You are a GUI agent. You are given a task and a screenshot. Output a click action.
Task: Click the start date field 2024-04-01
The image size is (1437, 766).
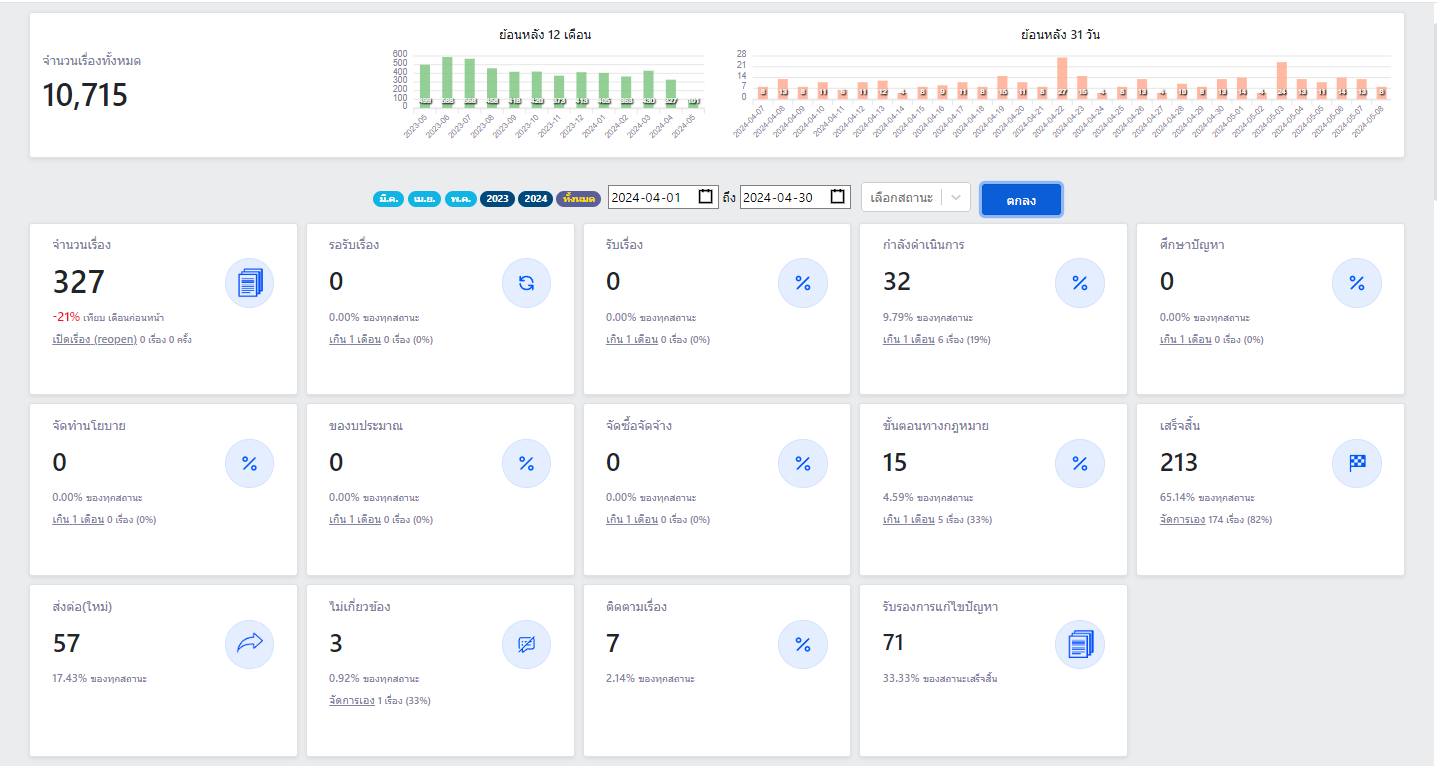(x=650, y=197)
